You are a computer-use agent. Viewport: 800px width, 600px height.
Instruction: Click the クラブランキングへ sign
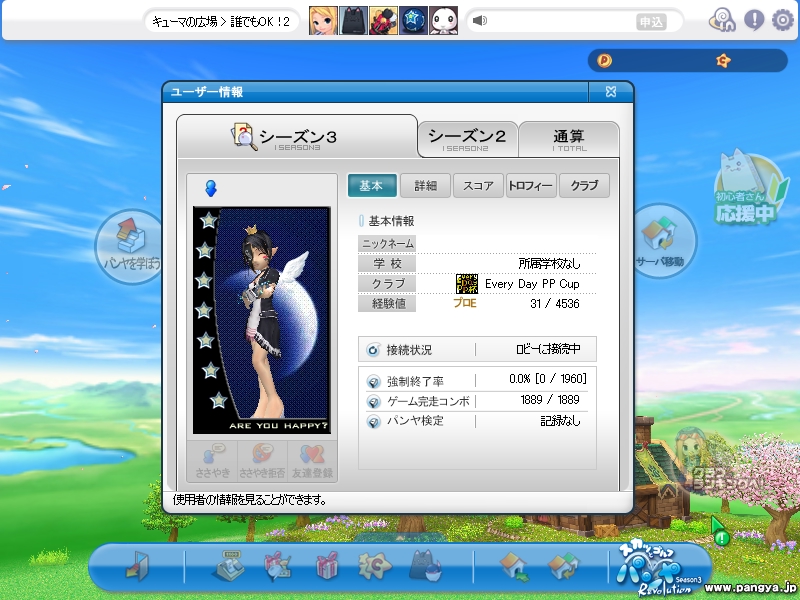(727, 478)
